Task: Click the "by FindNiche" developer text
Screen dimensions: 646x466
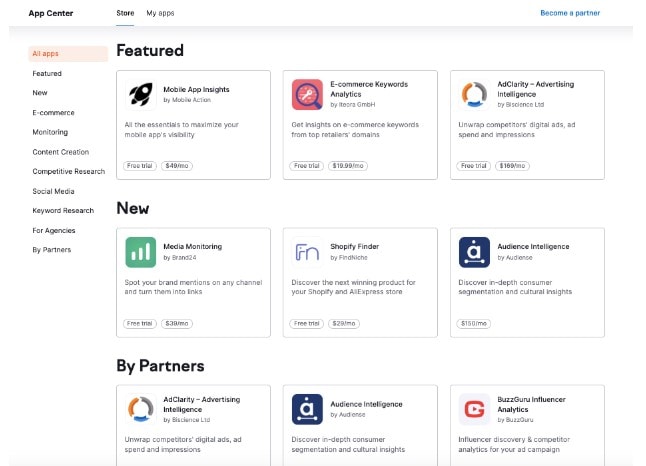Action: click(x=349, y=258)
